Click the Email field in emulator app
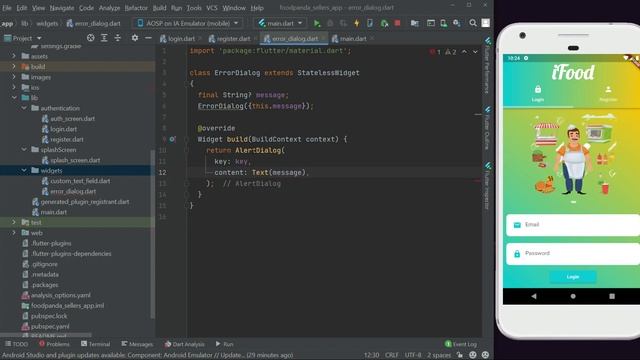The image size is (640, 360). (573, 225)
